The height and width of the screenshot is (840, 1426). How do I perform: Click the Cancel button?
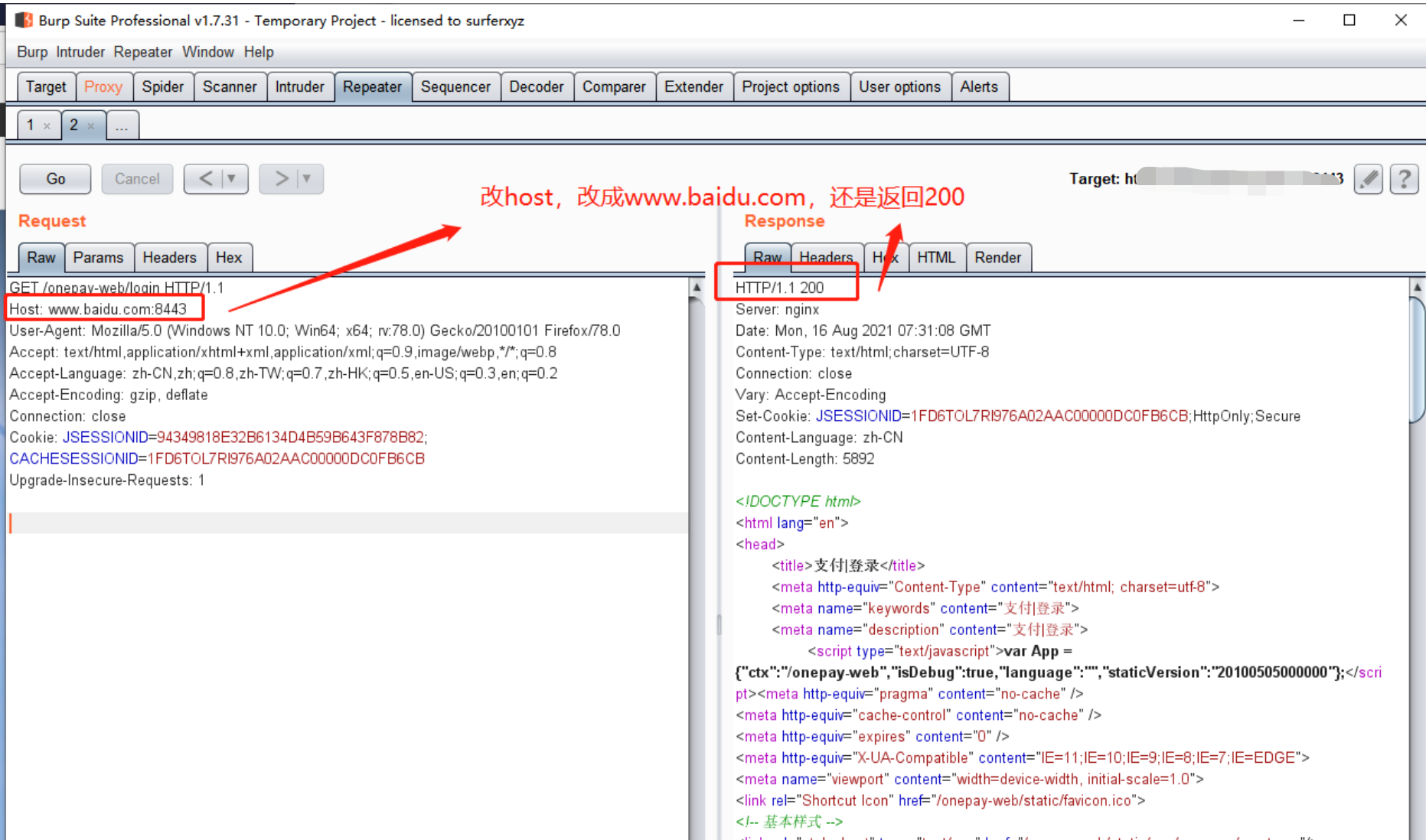pos(137,179)
